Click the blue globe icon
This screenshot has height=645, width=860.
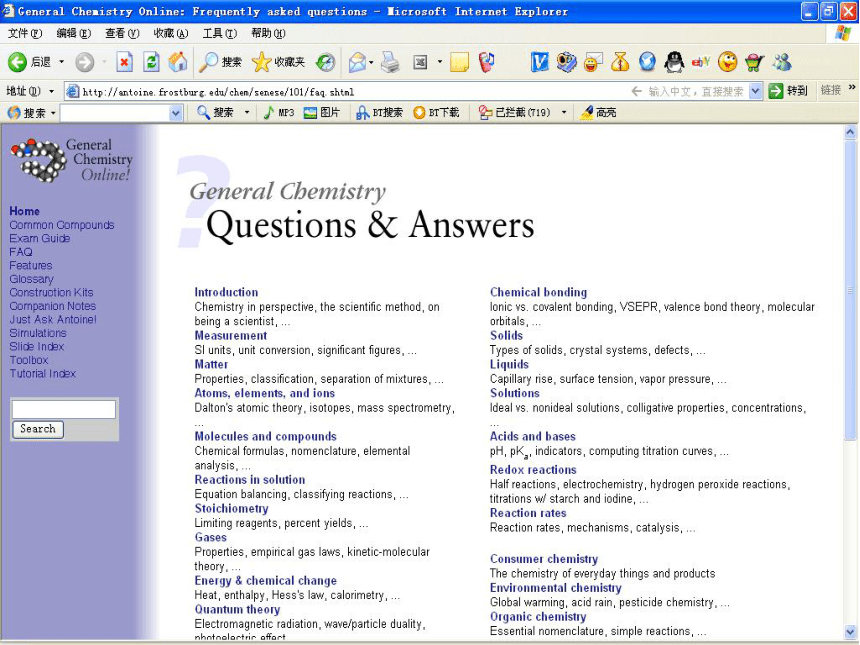(x=647, y=62)
